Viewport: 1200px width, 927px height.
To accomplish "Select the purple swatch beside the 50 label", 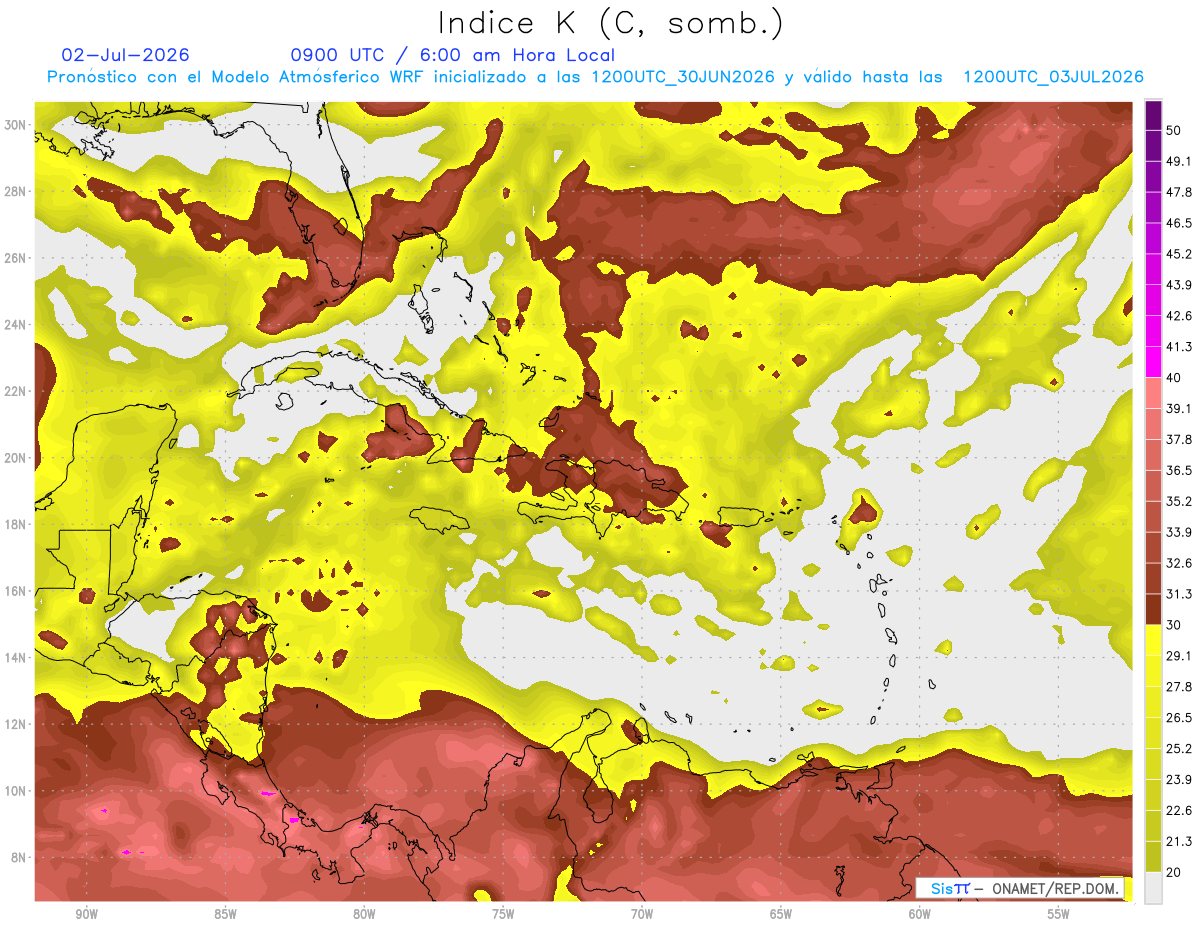I will (x=1153, y=115).
